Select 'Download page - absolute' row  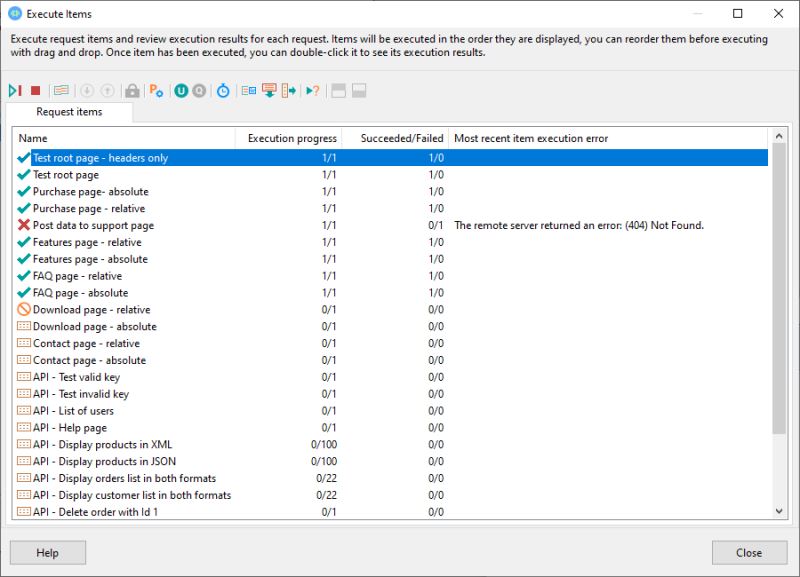tap(391, 326)
